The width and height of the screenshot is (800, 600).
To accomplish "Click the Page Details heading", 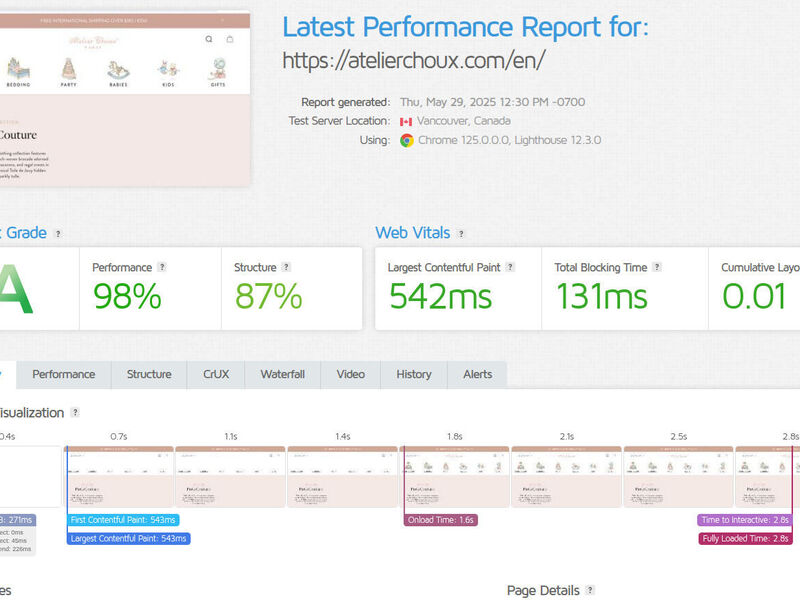I will [543, 590].
